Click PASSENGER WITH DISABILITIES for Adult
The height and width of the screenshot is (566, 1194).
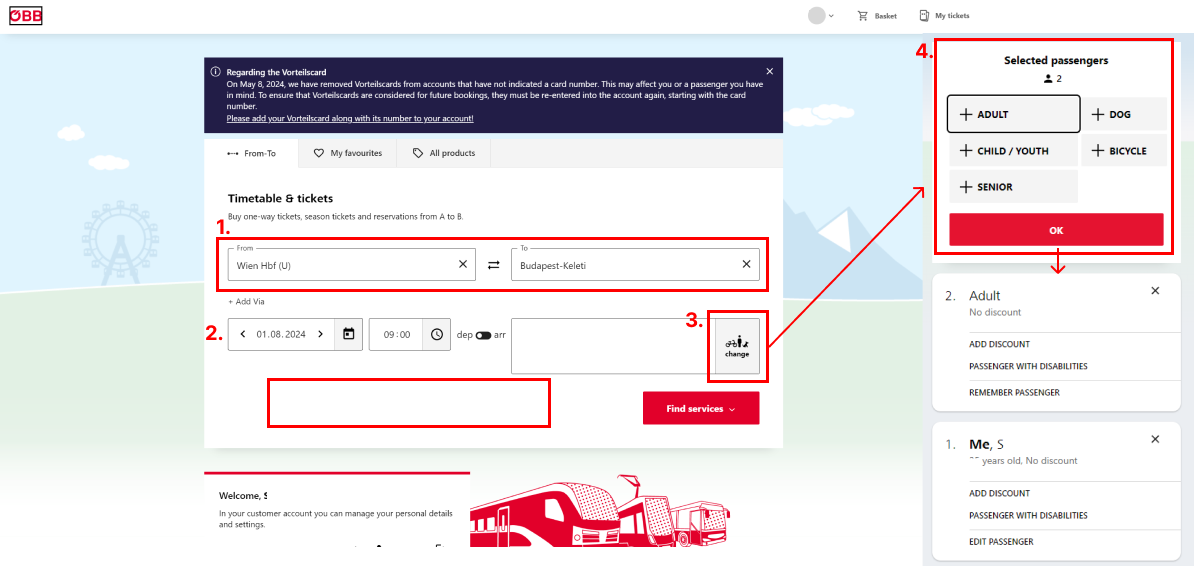(1028, 366)
